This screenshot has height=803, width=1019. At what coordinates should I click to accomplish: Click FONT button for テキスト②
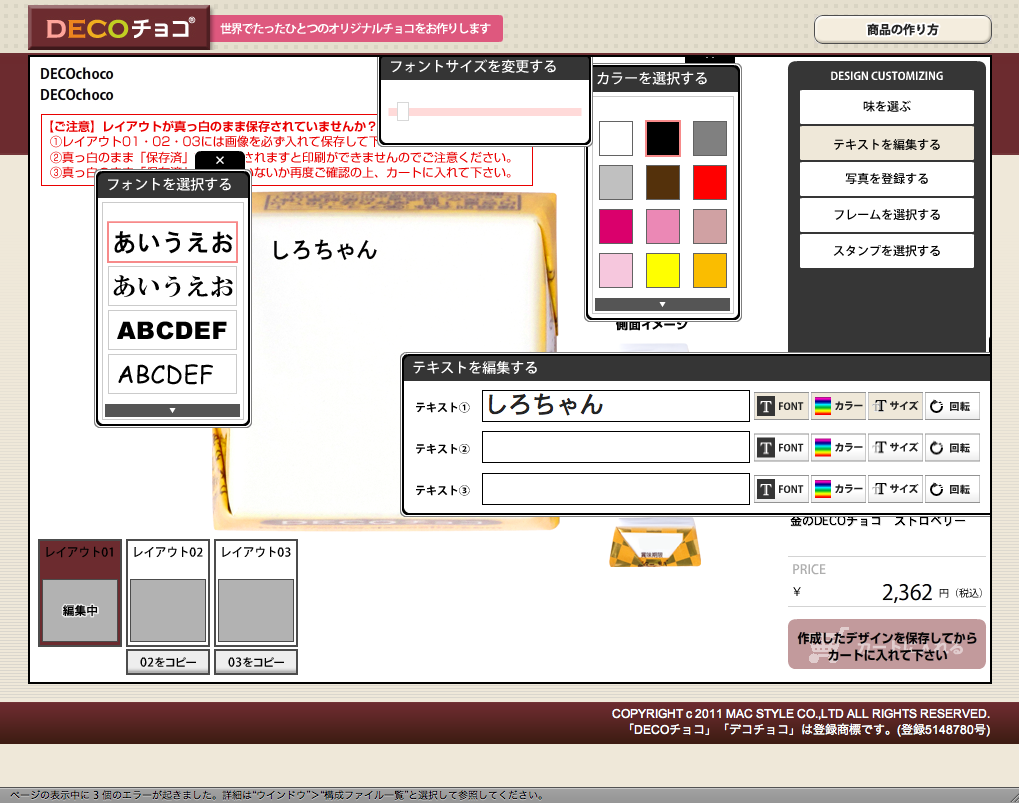pos(781,447)
